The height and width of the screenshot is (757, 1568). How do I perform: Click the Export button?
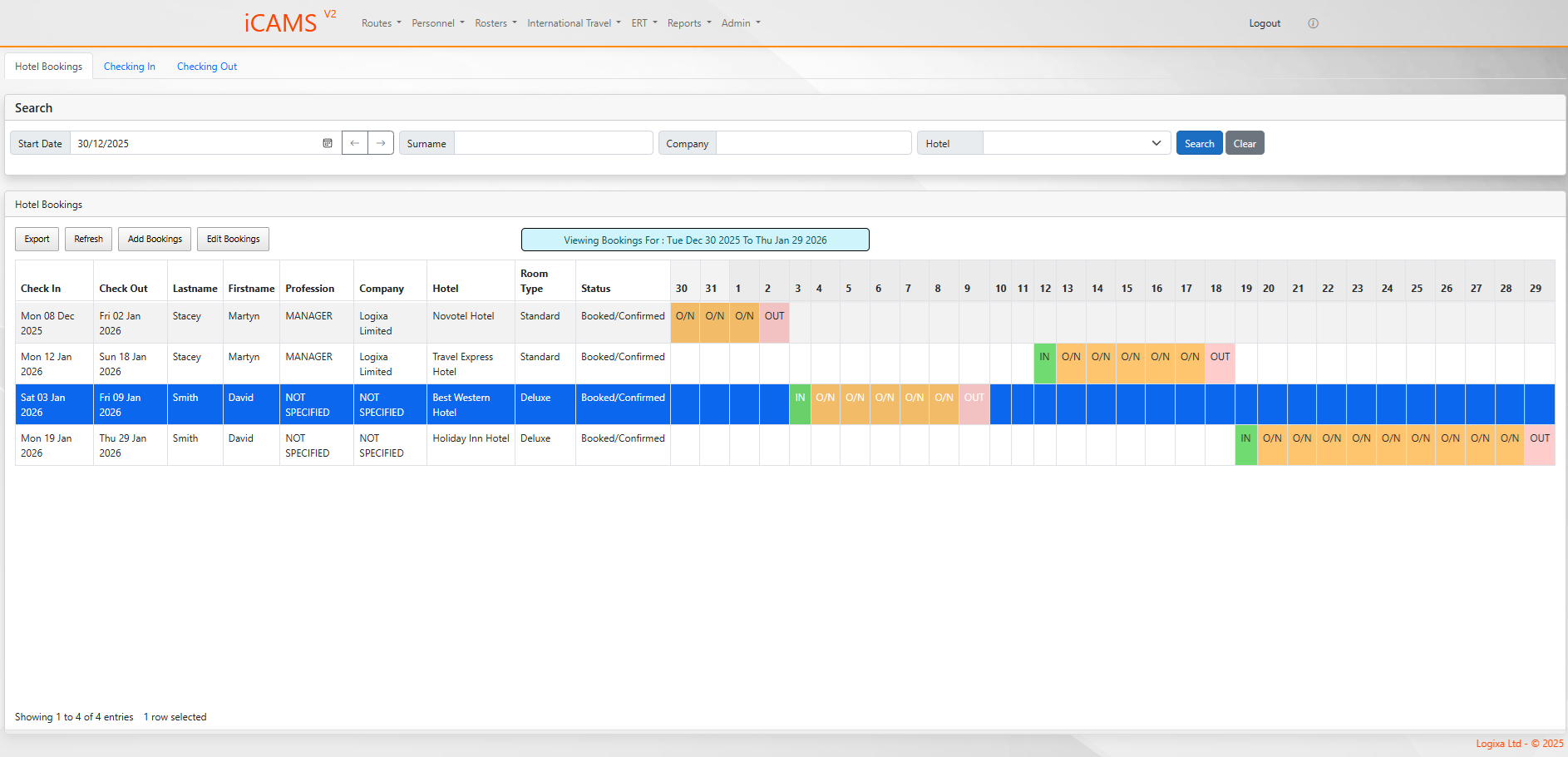tap(37, 240)
